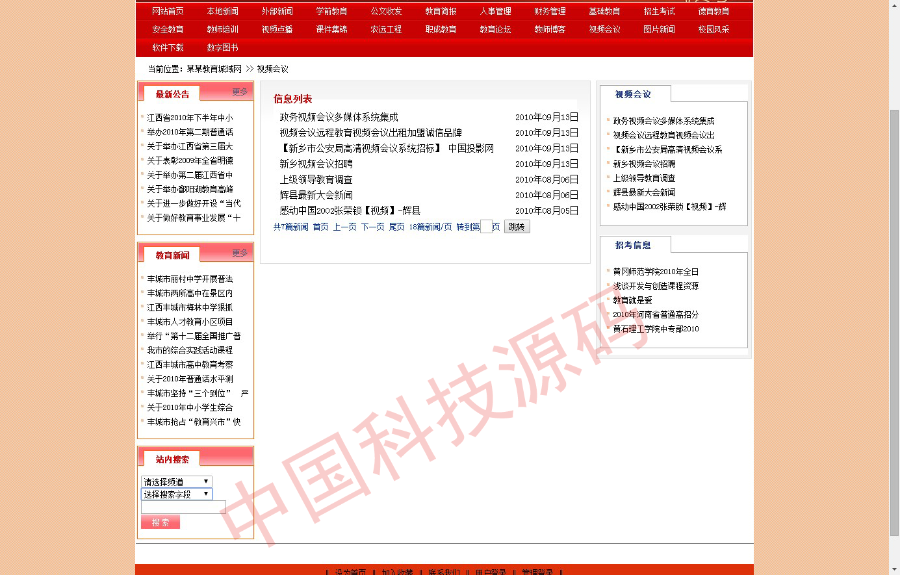Expand the 选择搜索字段 search field dropdown

176,495
